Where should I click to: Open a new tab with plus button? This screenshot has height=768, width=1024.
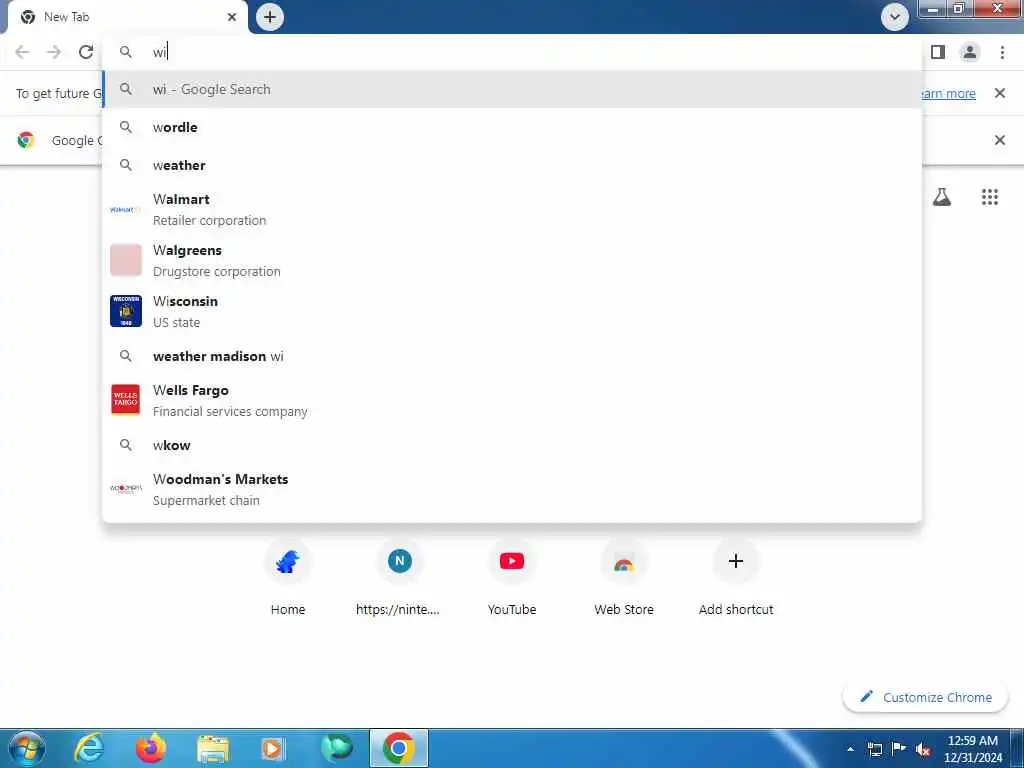[270, 17]
